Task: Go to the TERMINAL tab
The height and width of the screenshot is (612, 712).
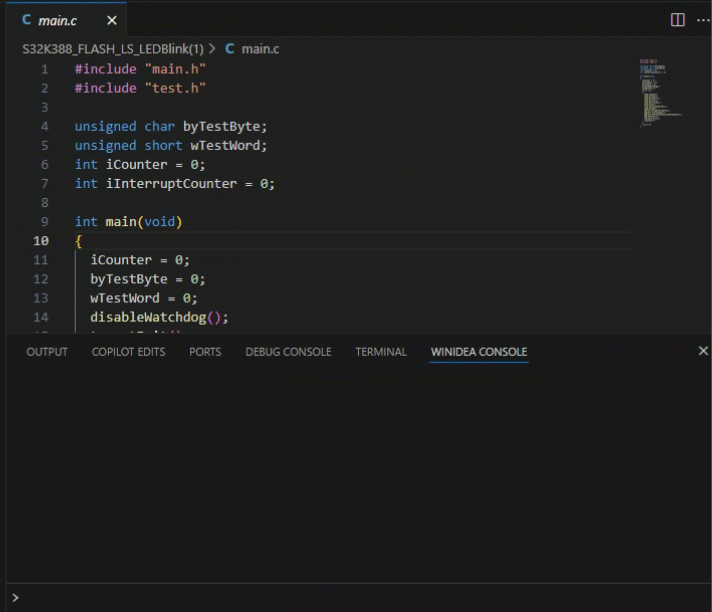Action: 381,352
